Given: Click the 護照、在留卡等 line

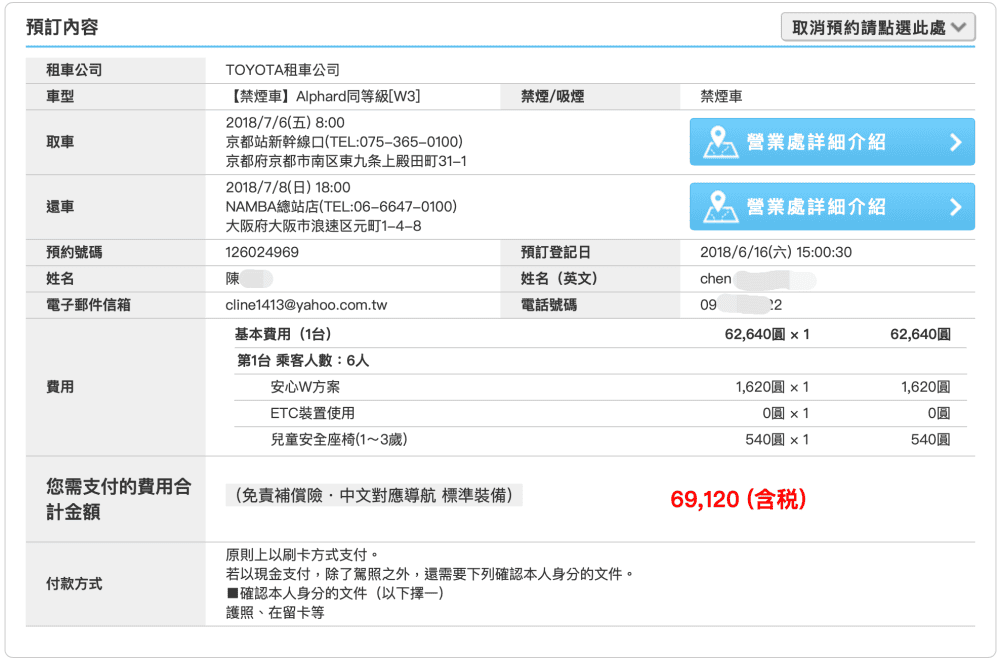Looking at the screenshot, I should click(x=275, y=613).
